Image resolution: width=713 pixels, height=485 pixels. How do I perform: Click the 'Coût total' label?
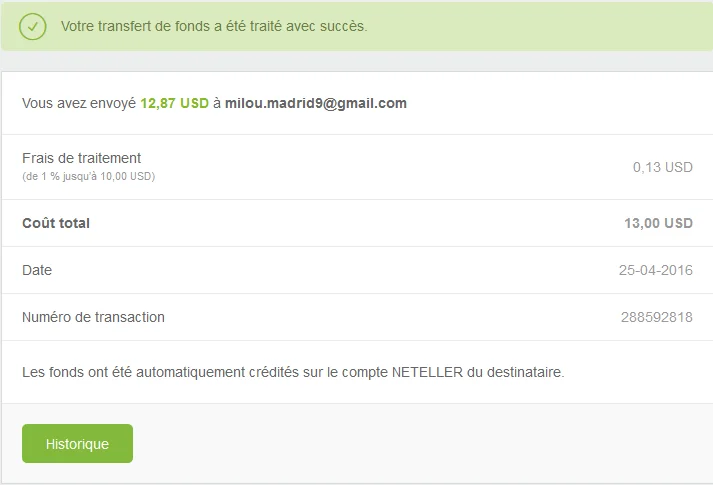tap(56, 223)
